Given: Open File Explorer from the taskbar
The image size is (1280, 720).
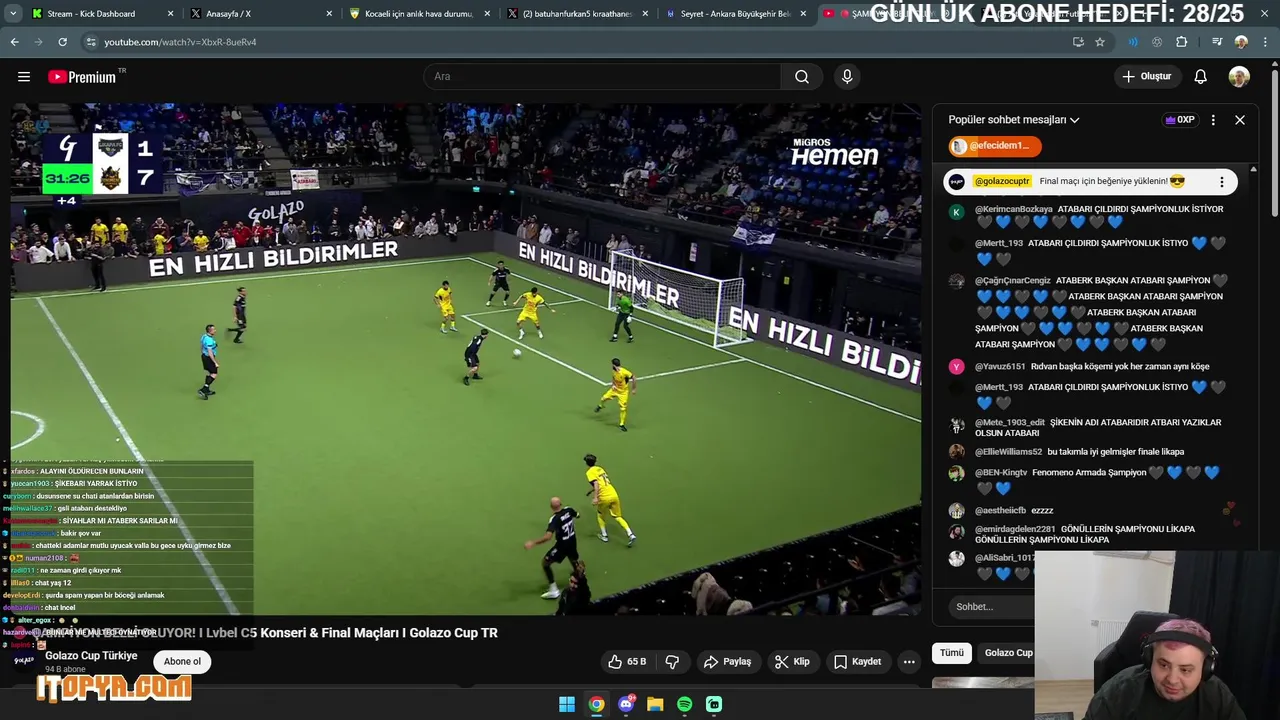Looking at the screenshot, I should [x=655, y=704].
